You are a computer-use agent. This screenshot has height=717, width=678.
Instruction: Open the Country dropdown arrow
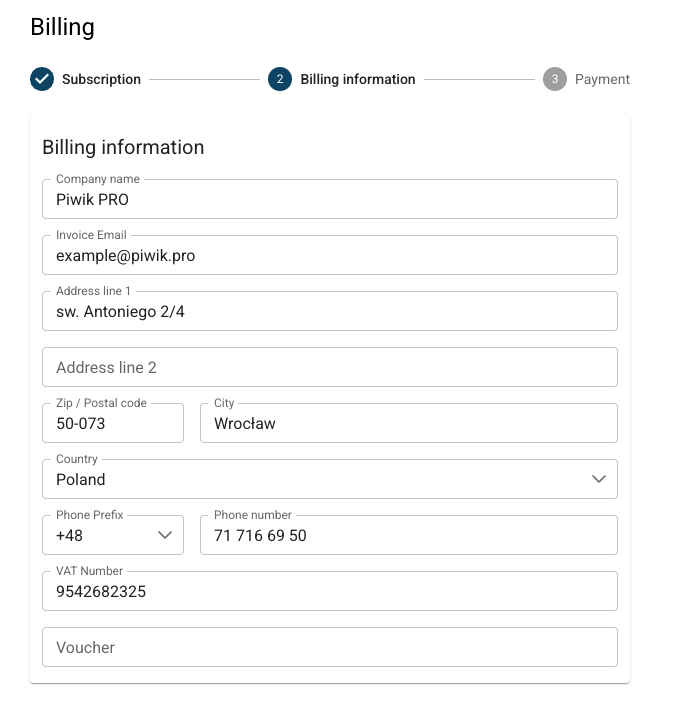click(599, 479)
